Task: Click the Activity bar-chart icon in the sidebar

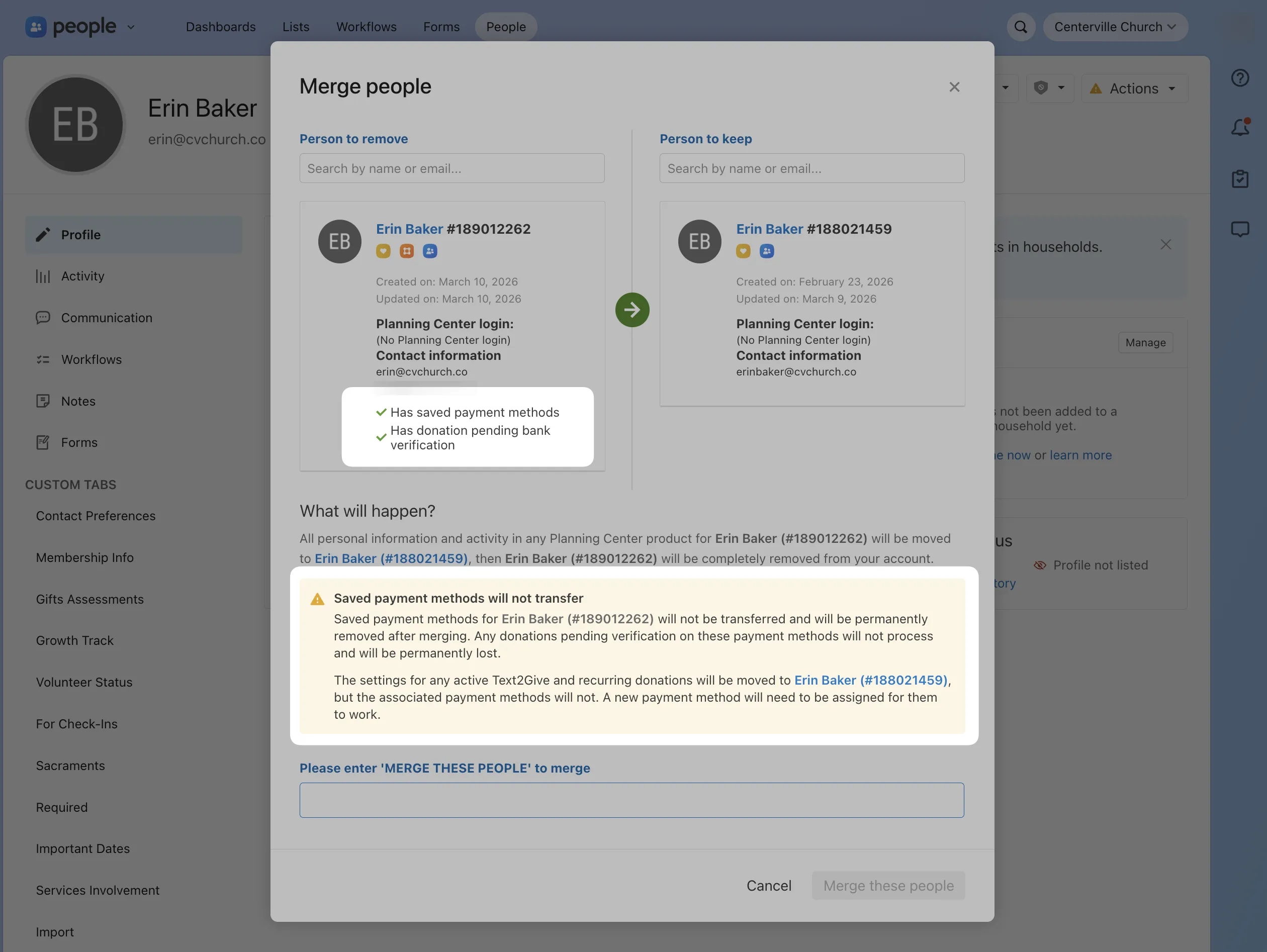Action: click(44, 276)
